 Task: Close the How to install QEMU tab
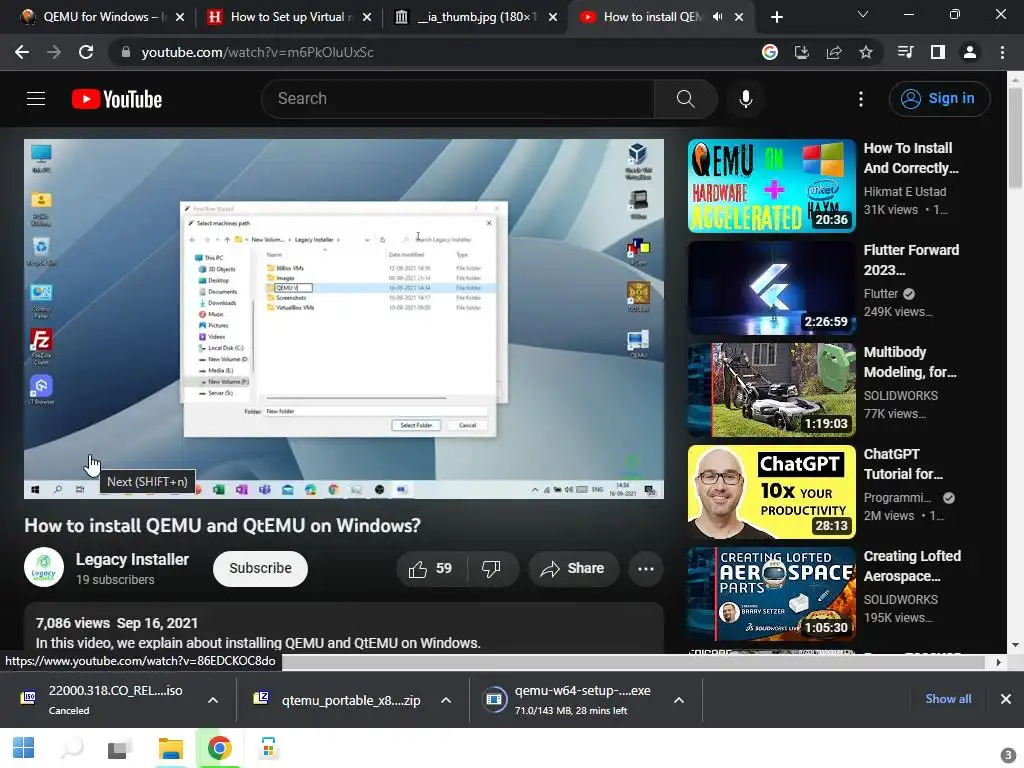pos(739,17)
